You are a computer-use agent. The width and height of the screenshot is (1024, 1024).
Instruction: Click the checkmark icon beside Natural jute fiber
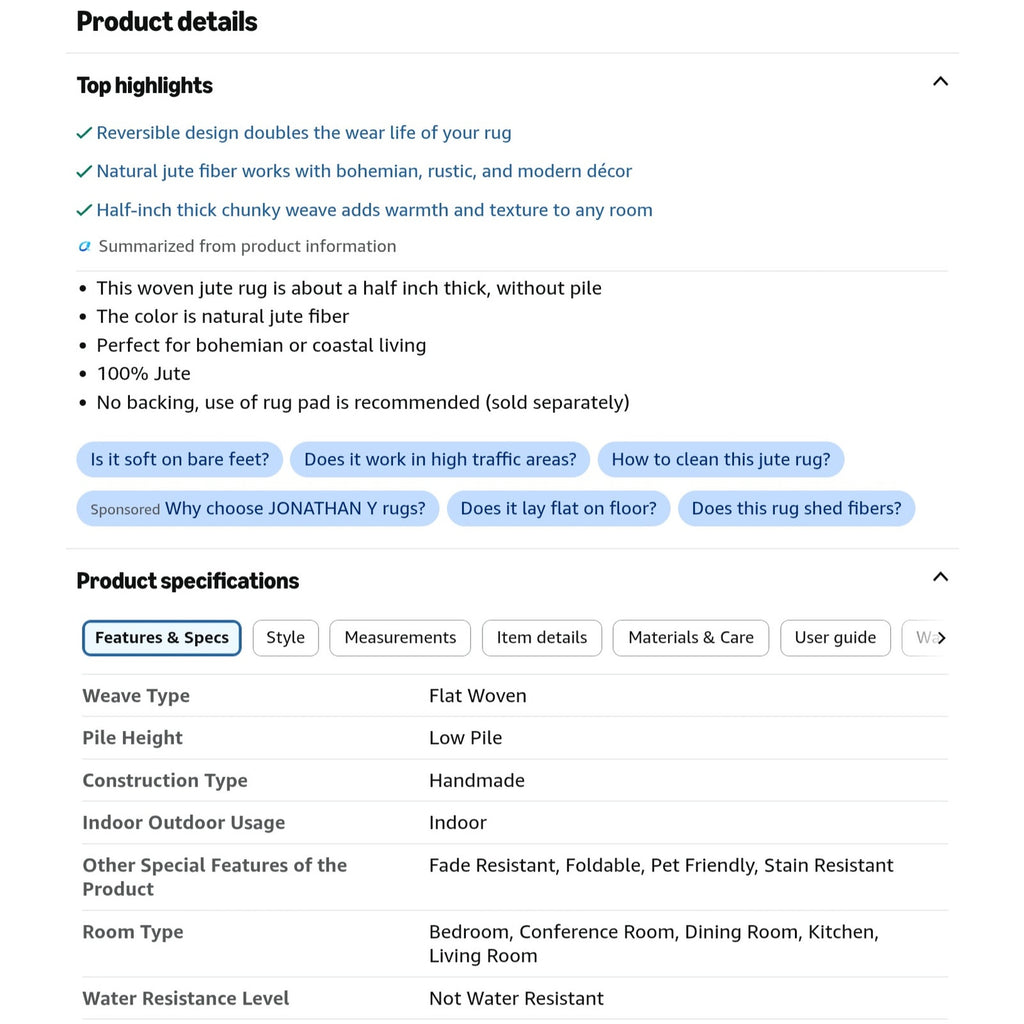click(x=84, y=172)
